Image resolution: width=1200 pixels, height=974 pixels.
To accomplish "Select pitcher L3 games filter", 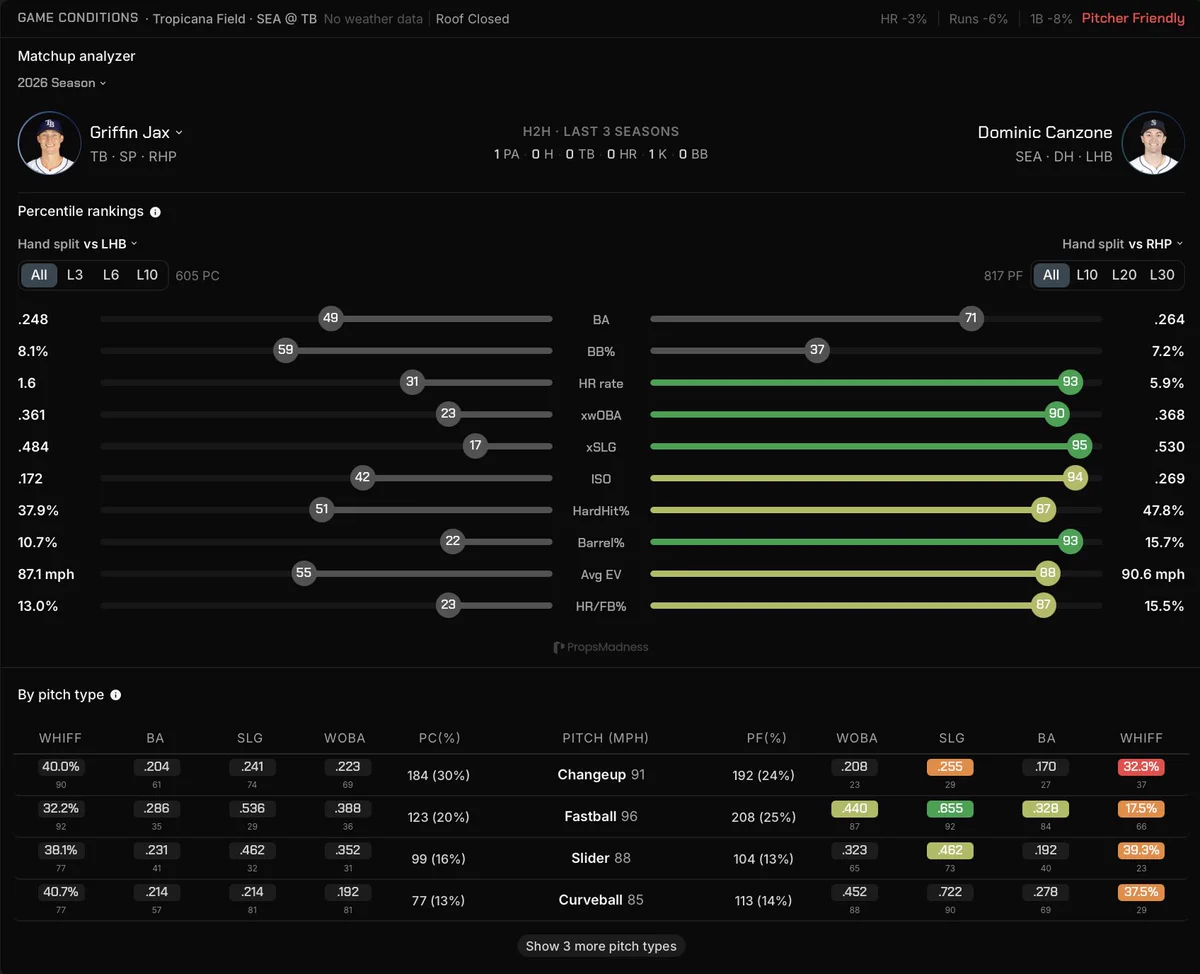I will (x=75, y=275).
